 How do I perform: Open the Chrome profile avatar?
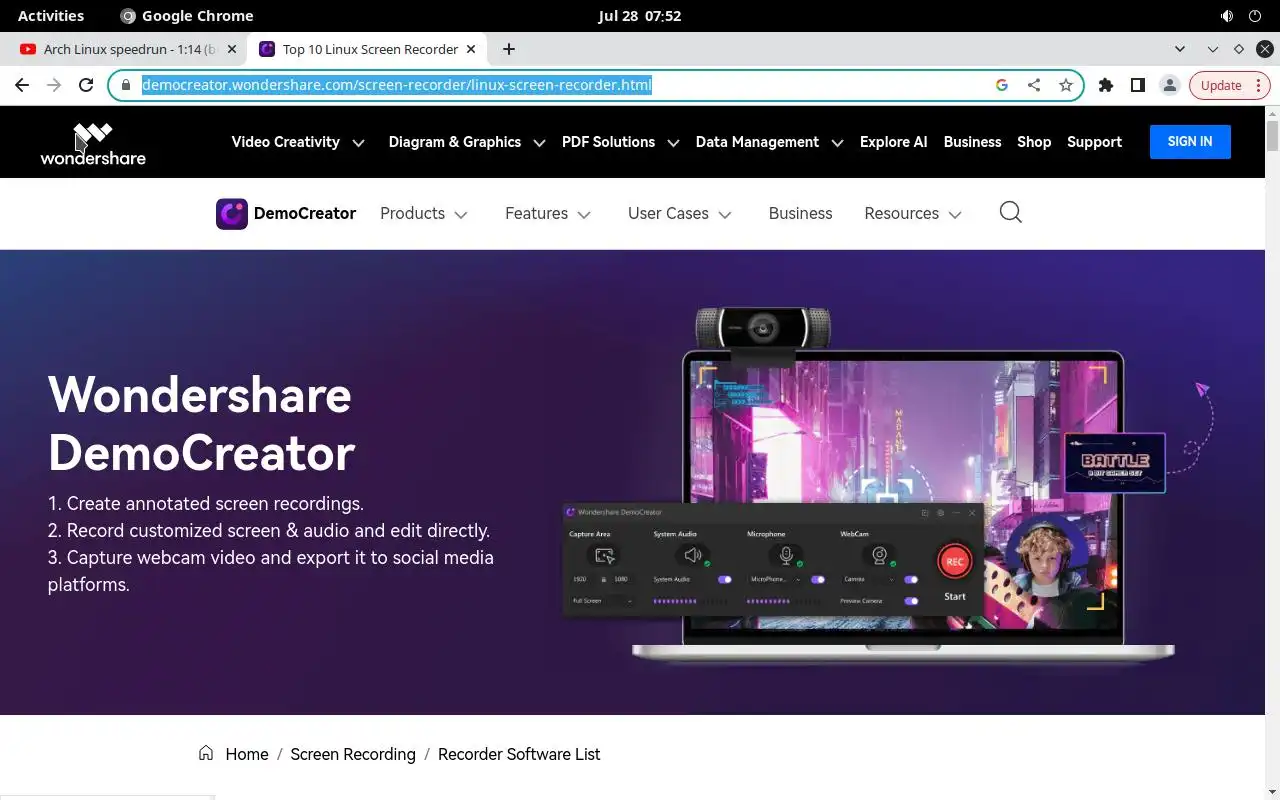tap(1169, 85)
